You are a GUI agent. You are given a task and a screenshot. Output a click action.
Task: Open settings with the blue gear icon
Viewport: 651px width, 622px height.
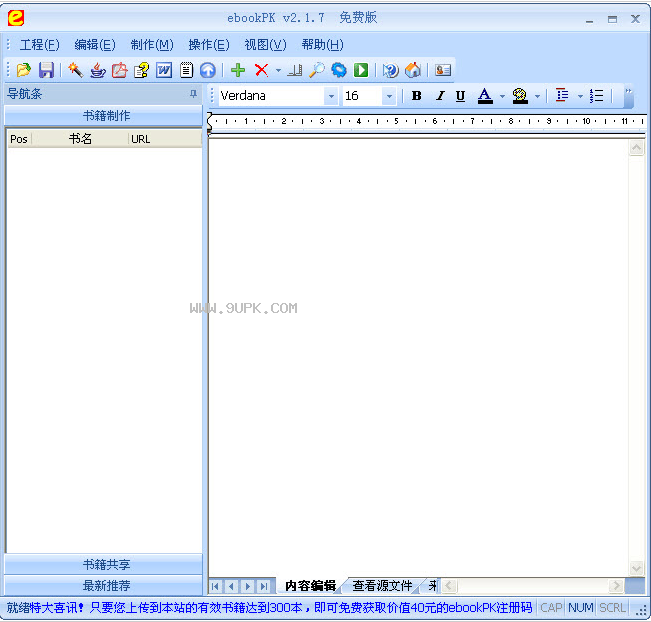pos(339,70)
